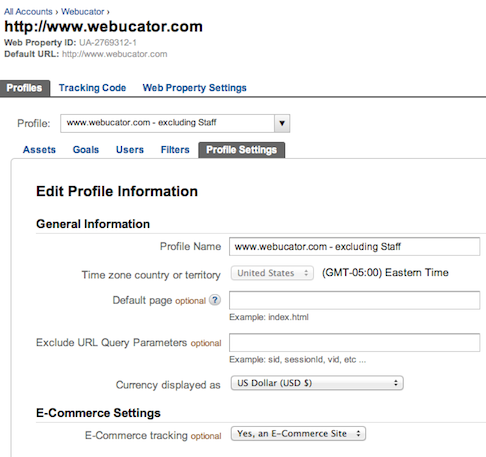Image resolution: width=486 pixels, height=457 pixels.
Task: Follow the Webucator breadcrumb link
Action: coord(83,12)
